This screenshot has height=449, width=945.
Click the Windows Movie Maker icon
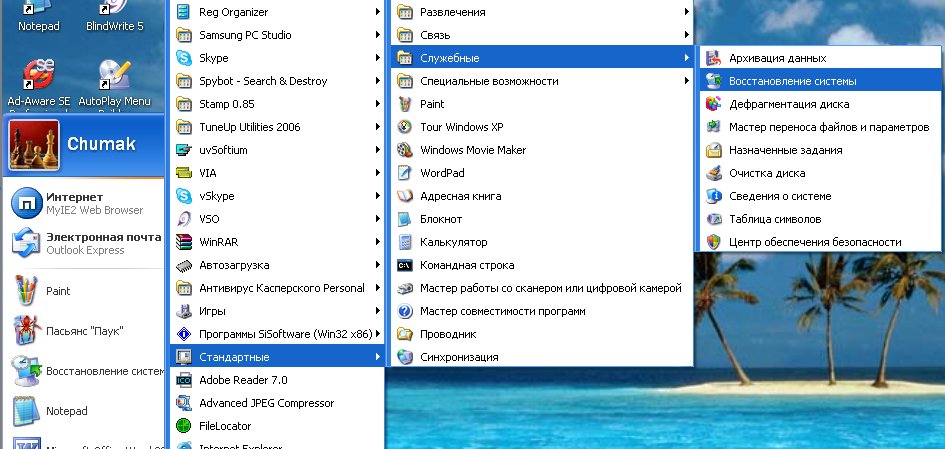(405, 150)
